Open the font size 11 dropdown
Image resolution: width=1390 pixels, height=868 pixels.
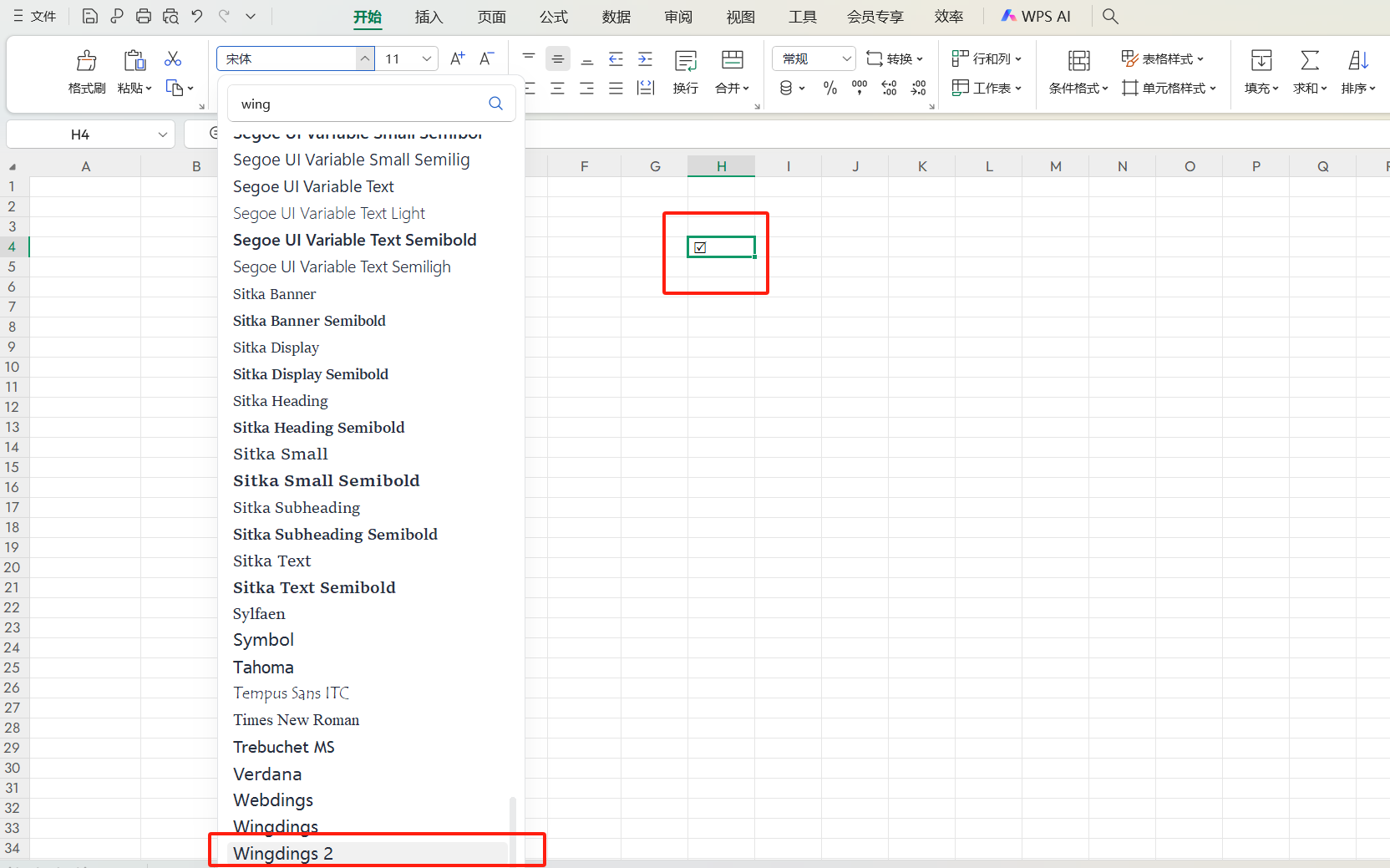[426, 58]
